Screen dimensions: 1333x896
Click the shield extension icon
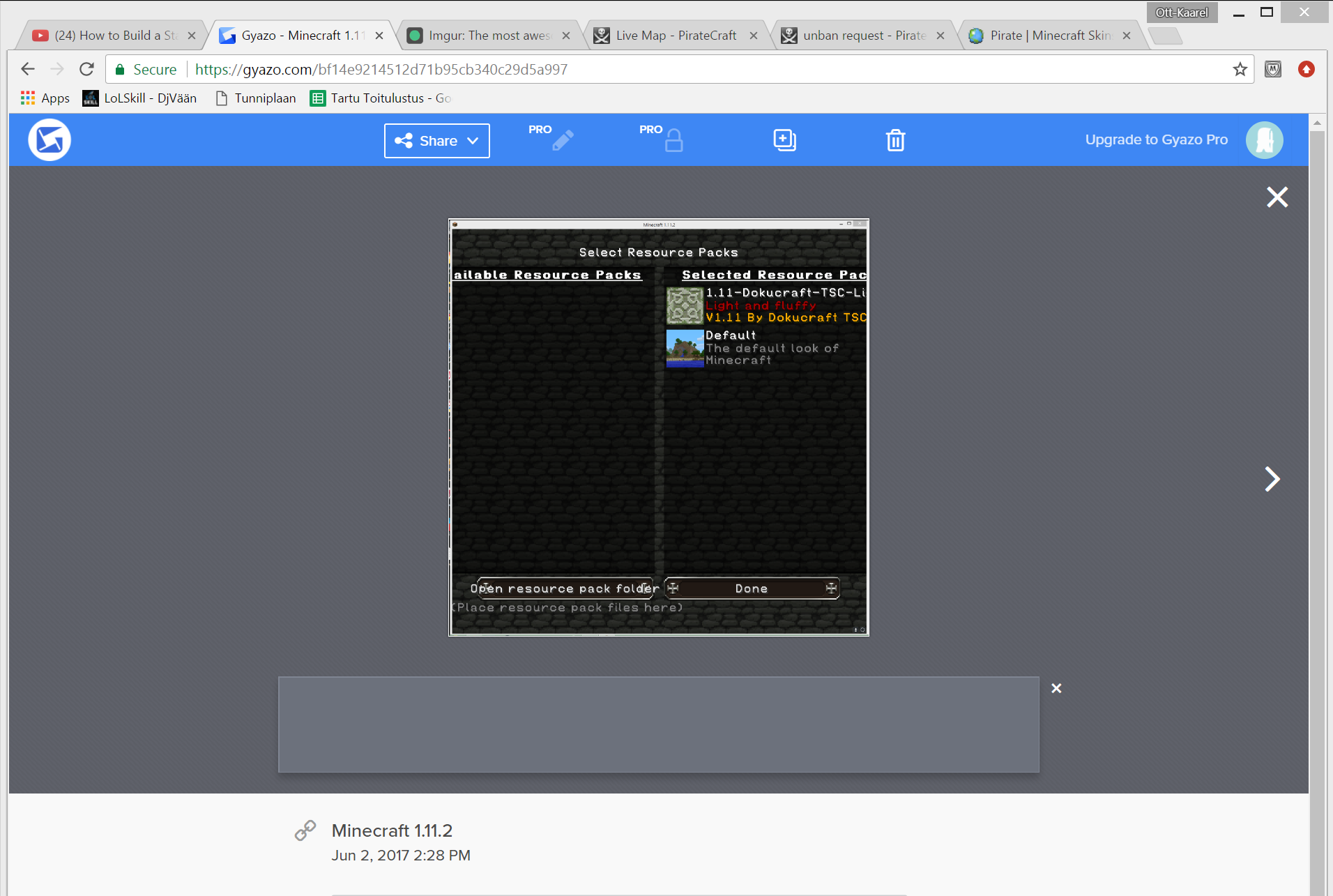click(x=1273, y=70)
